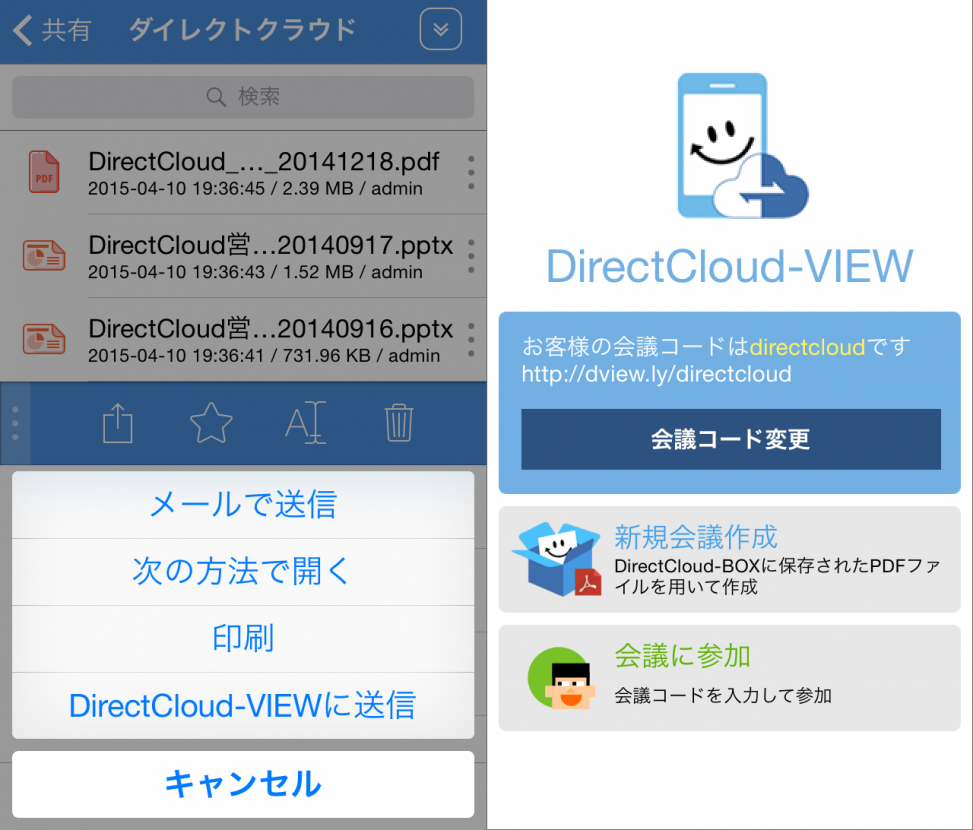The image size is (973, 830).
Task: Tap the star favorite icon
Action: point(211,424)
